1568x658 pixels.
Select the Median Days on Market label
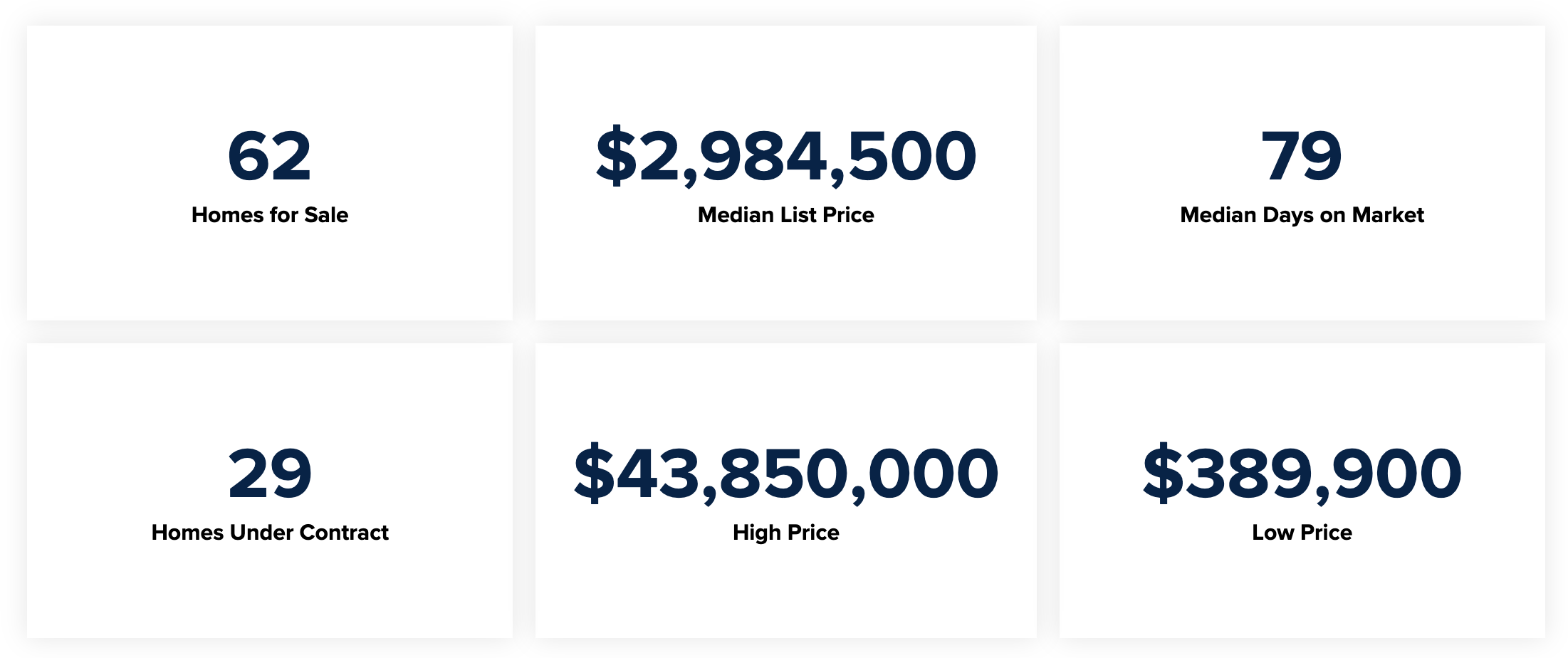[1302, 215]
